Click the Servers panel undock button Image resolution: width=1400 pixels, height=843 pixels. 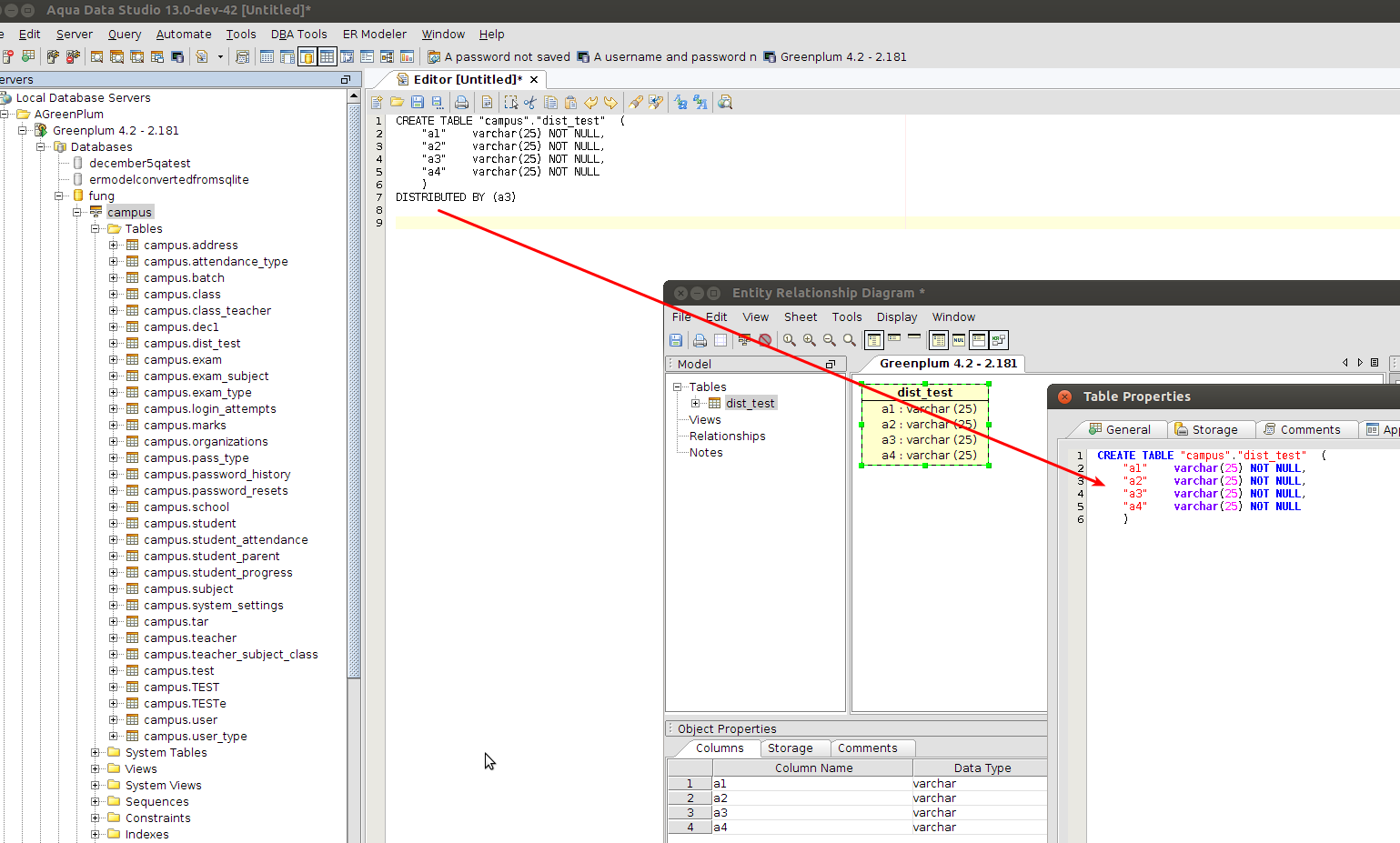pos(346,80)
